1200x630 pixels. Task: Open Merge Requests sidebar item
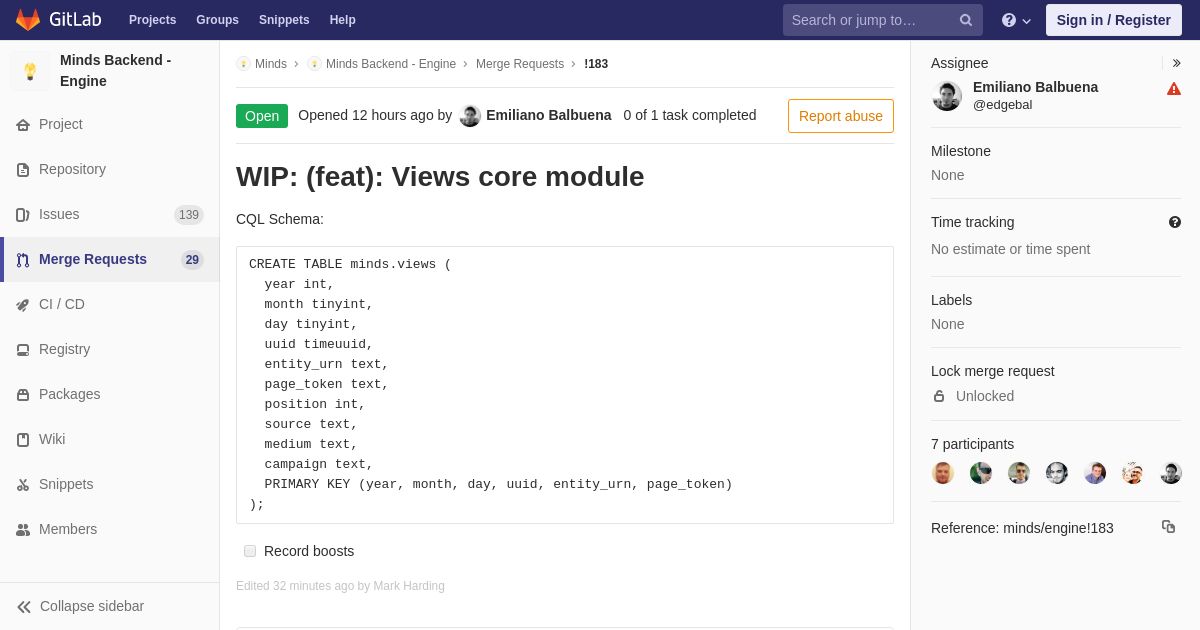tap(110, 259)
